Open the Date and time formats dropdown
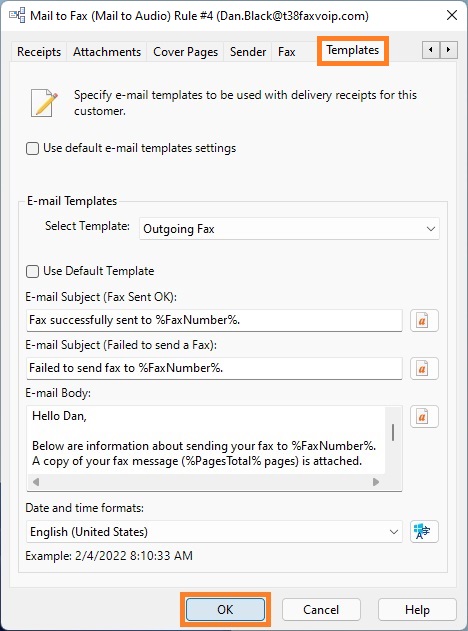Viewport: 468px width, 631px height. coord(214,532)
